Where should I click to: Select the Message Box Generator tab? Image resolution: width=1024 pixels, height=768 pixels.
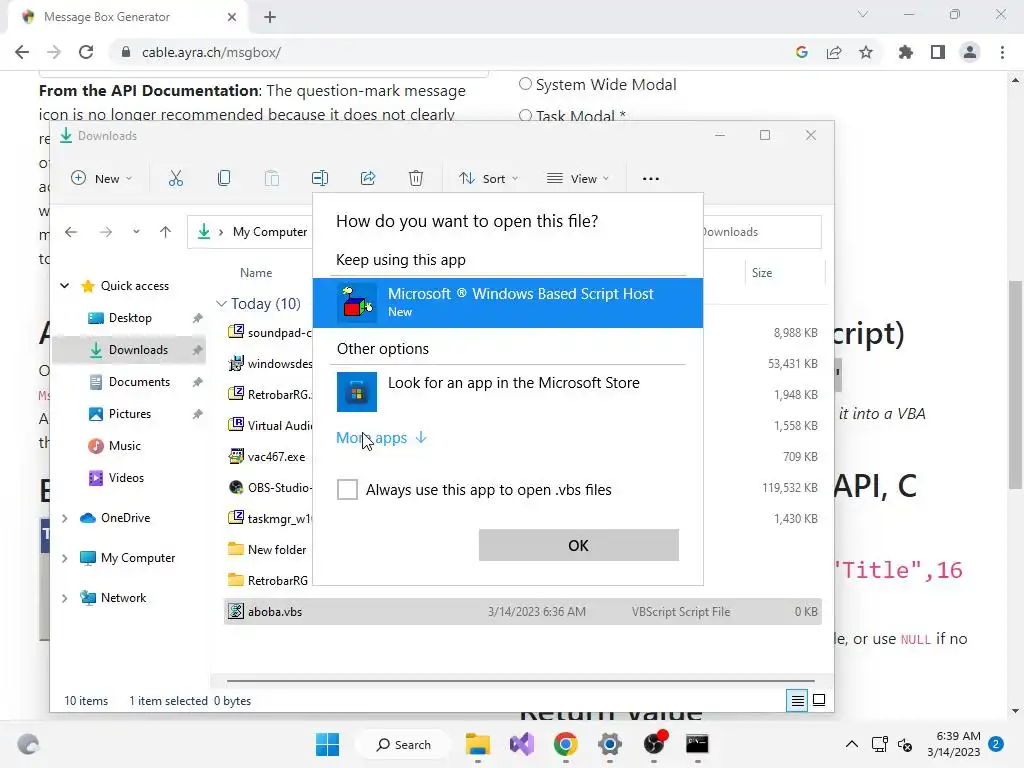click(128, 17)
